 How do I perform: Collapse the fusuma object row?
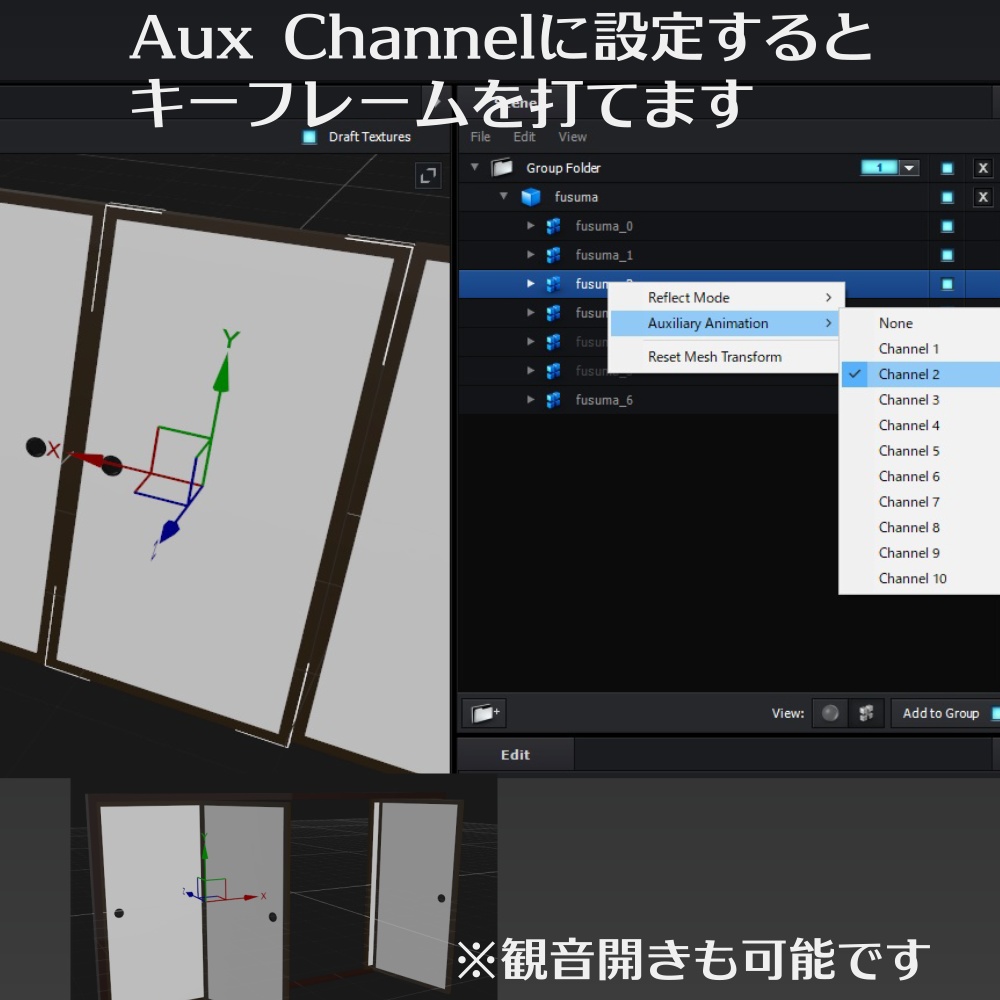pos(504,196)
